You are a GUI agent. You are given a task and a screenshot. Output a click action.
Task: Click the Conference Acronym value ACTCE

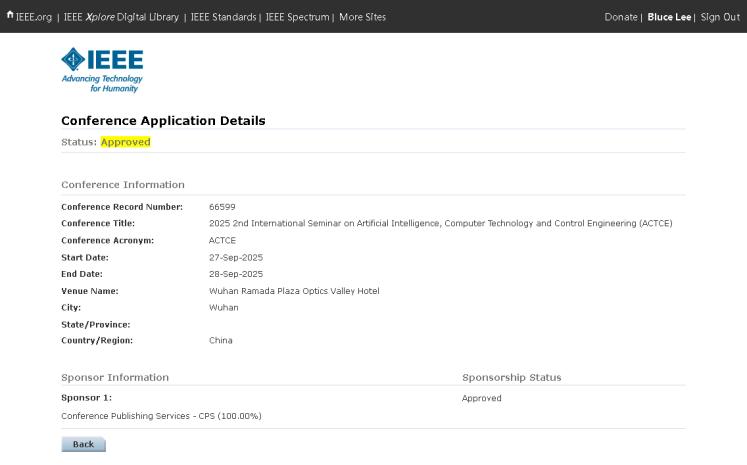(x=222, y=240)
